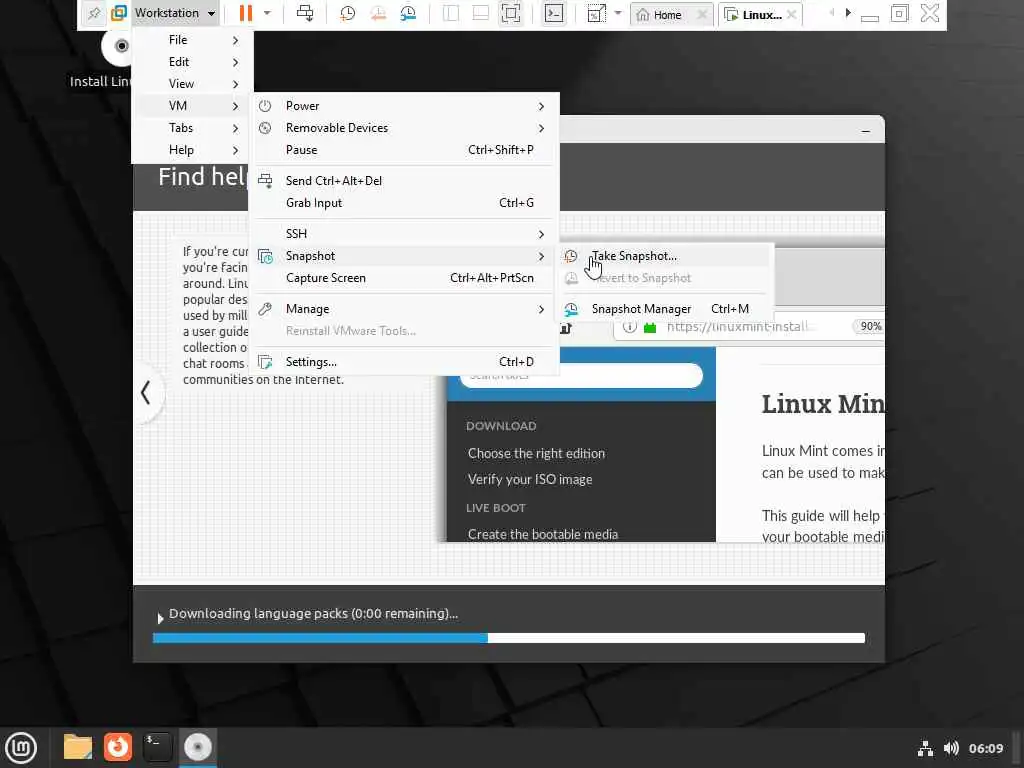Expand the Power submenu
Screen dimensions: 1024x768
tap(404, 106)
